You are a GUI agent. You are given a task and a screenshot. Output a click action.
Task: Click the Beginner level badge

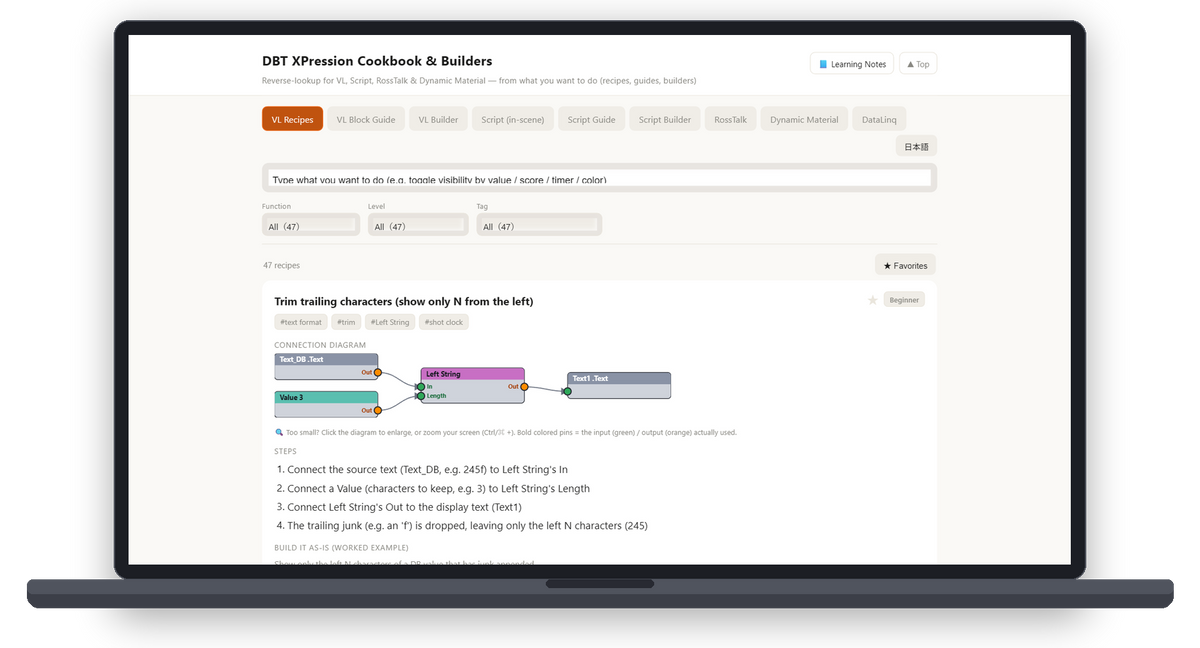click(x=904, y=300)
